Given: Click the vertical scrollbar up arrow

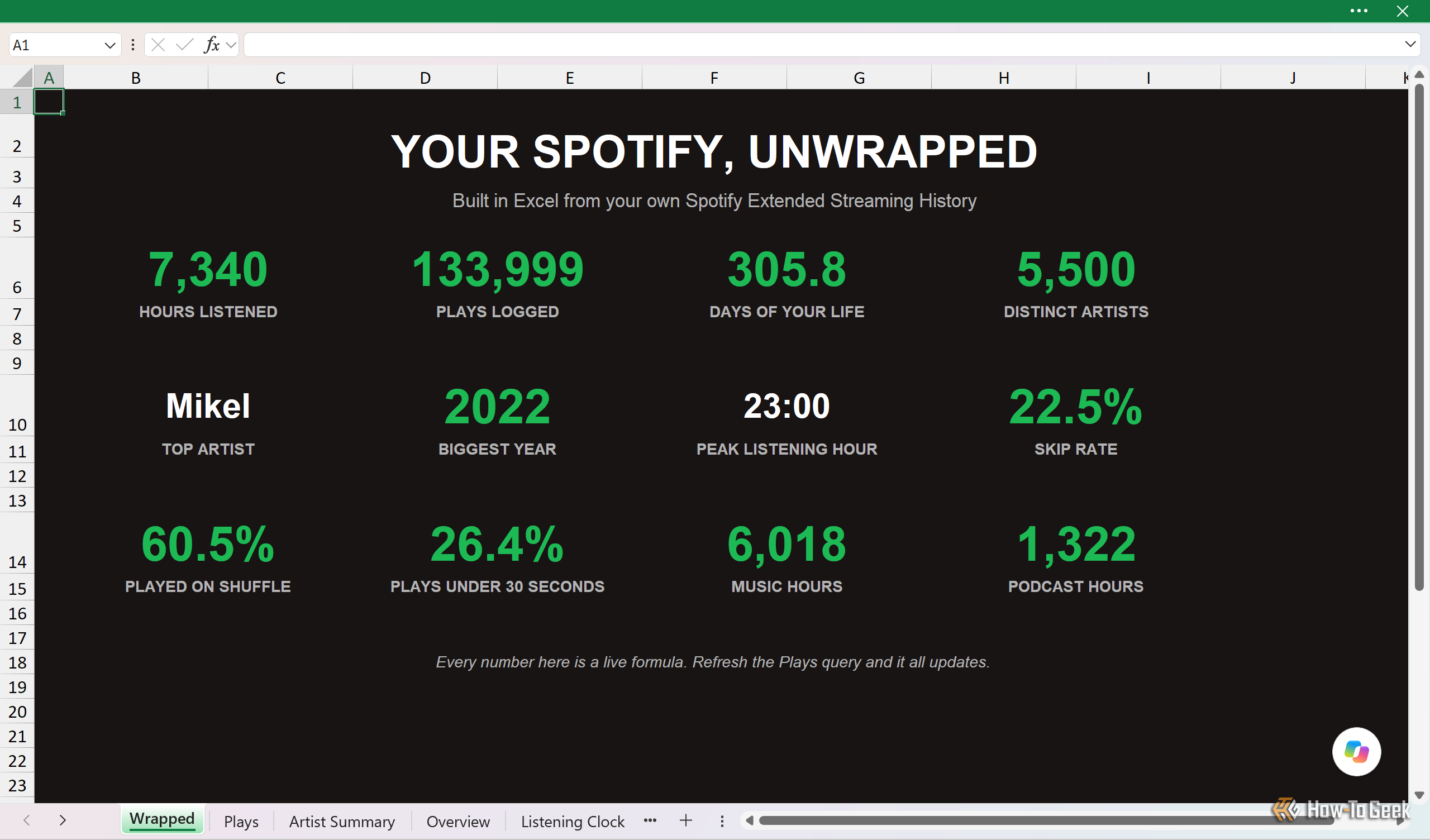Looking at the screenshot, I should coord(1419,74).
